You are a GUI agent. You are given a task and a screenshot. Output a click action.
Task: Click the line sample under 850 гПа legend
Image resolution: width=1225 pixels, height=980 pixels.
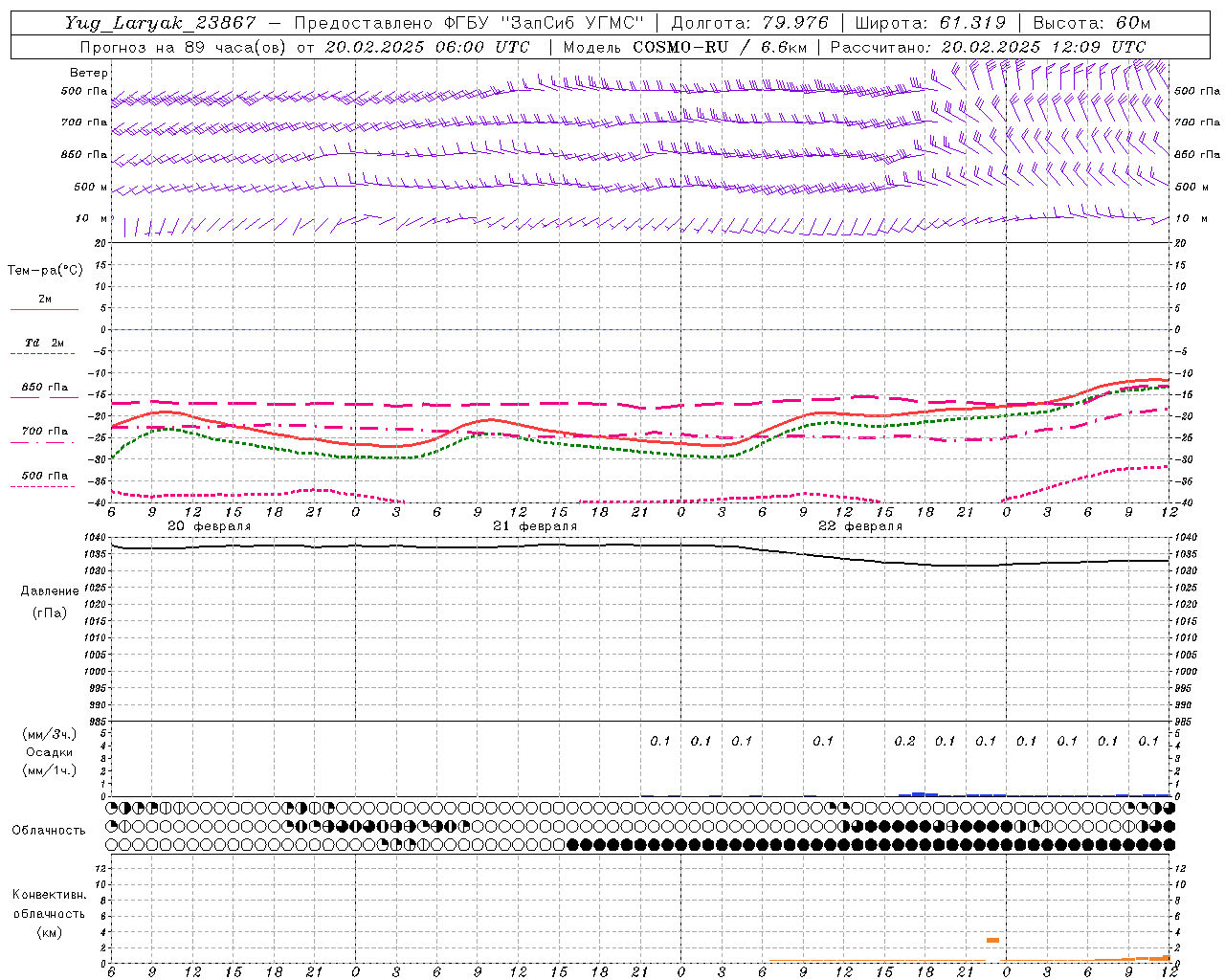pyautogui.click(x=44, y=398)
